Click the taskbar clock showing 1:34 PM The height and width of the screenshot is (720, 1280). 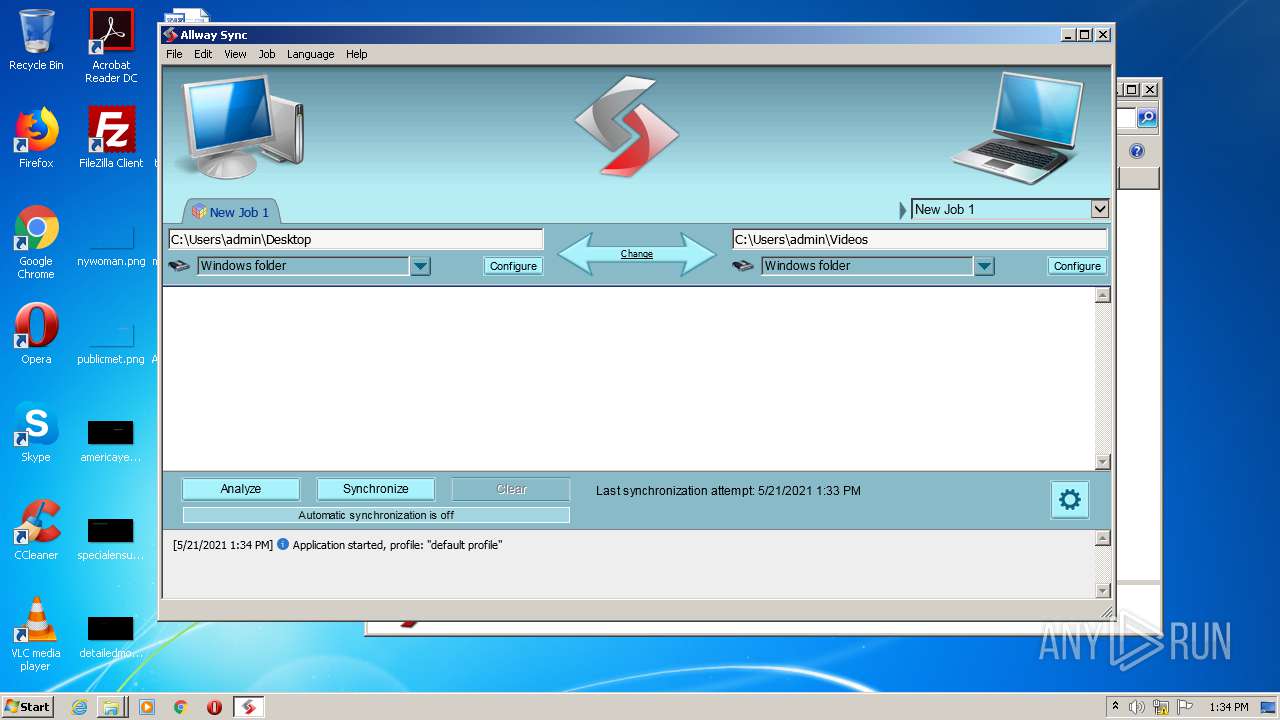[1229, 707]
